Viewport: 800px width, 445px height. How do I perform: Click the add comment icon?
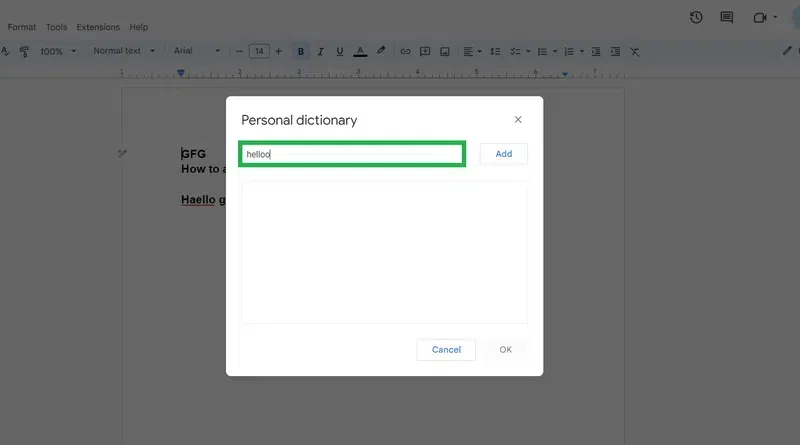point(424,51)
